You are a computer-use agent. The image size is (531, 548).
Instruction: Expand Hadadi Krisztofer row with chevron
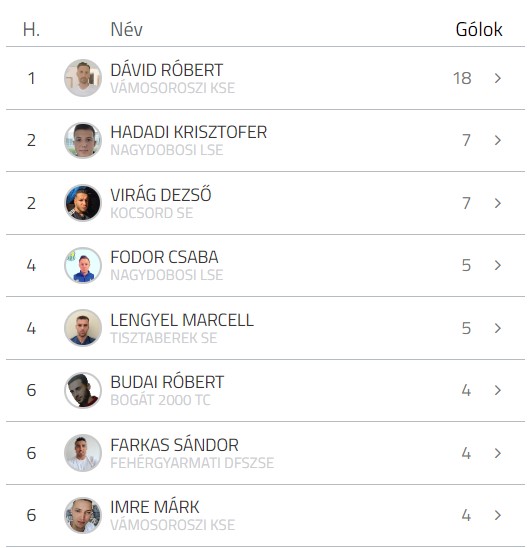(x=498, y=140)
